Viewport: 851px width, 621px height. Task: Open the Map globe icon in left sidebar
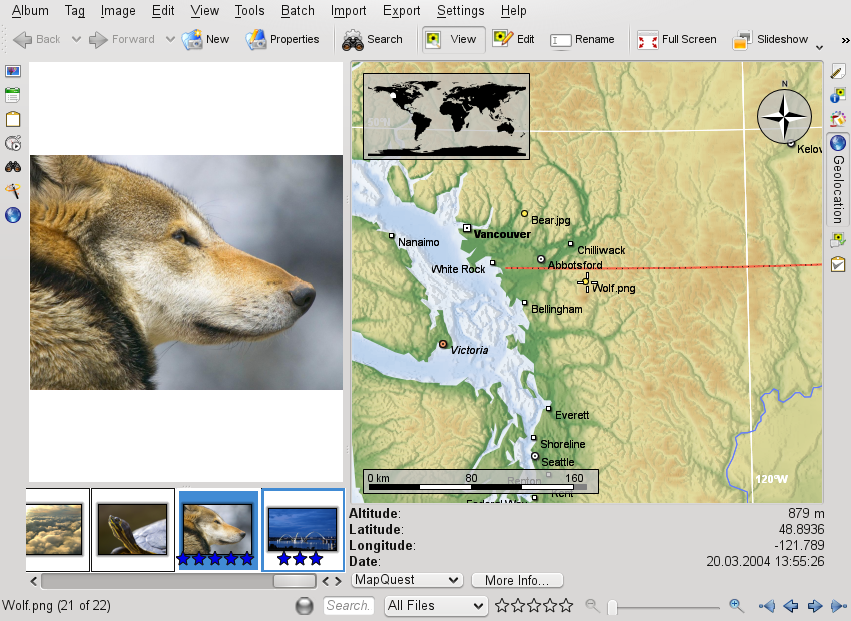[12, 214]
